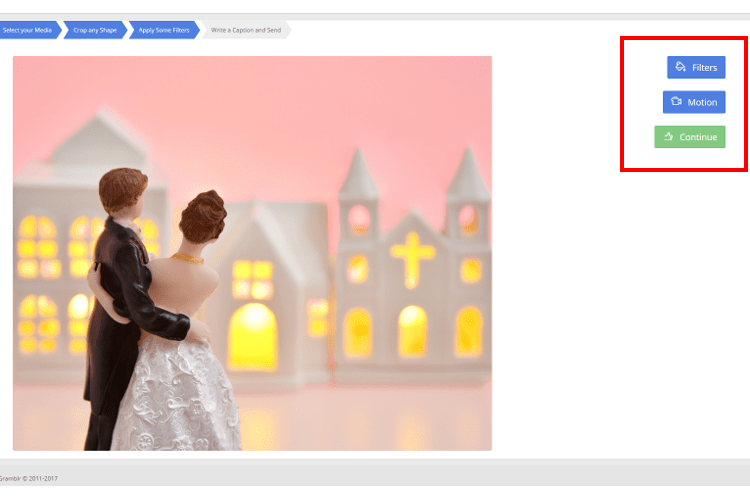Click the thumbs-up icon on Continue button

(668, 137)
